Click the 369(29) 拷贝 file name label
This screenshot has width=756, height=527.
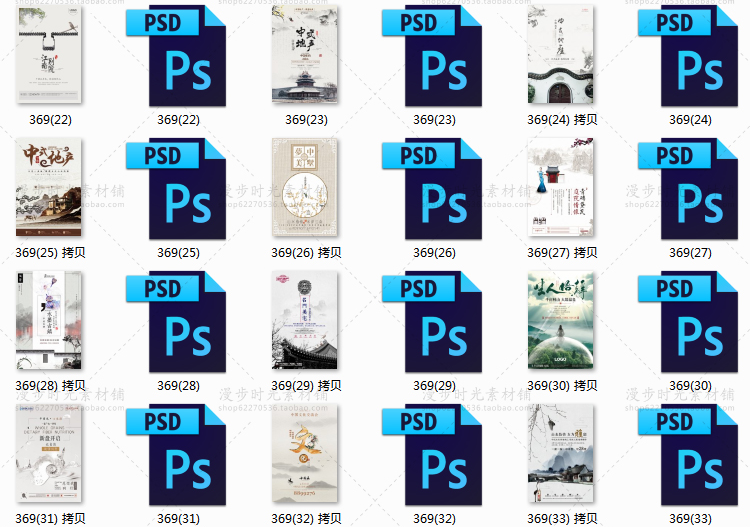pyautogui.click(x=306, y=386)
